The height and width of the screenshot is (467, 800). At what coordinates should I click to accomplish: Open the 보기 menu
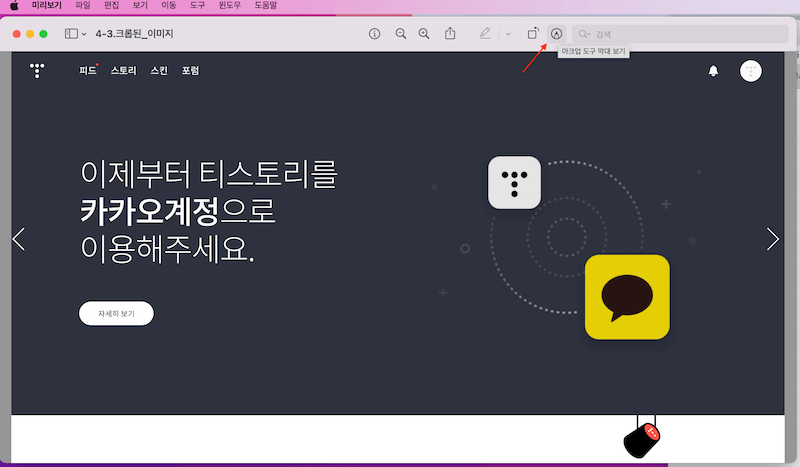pos(140,5)
